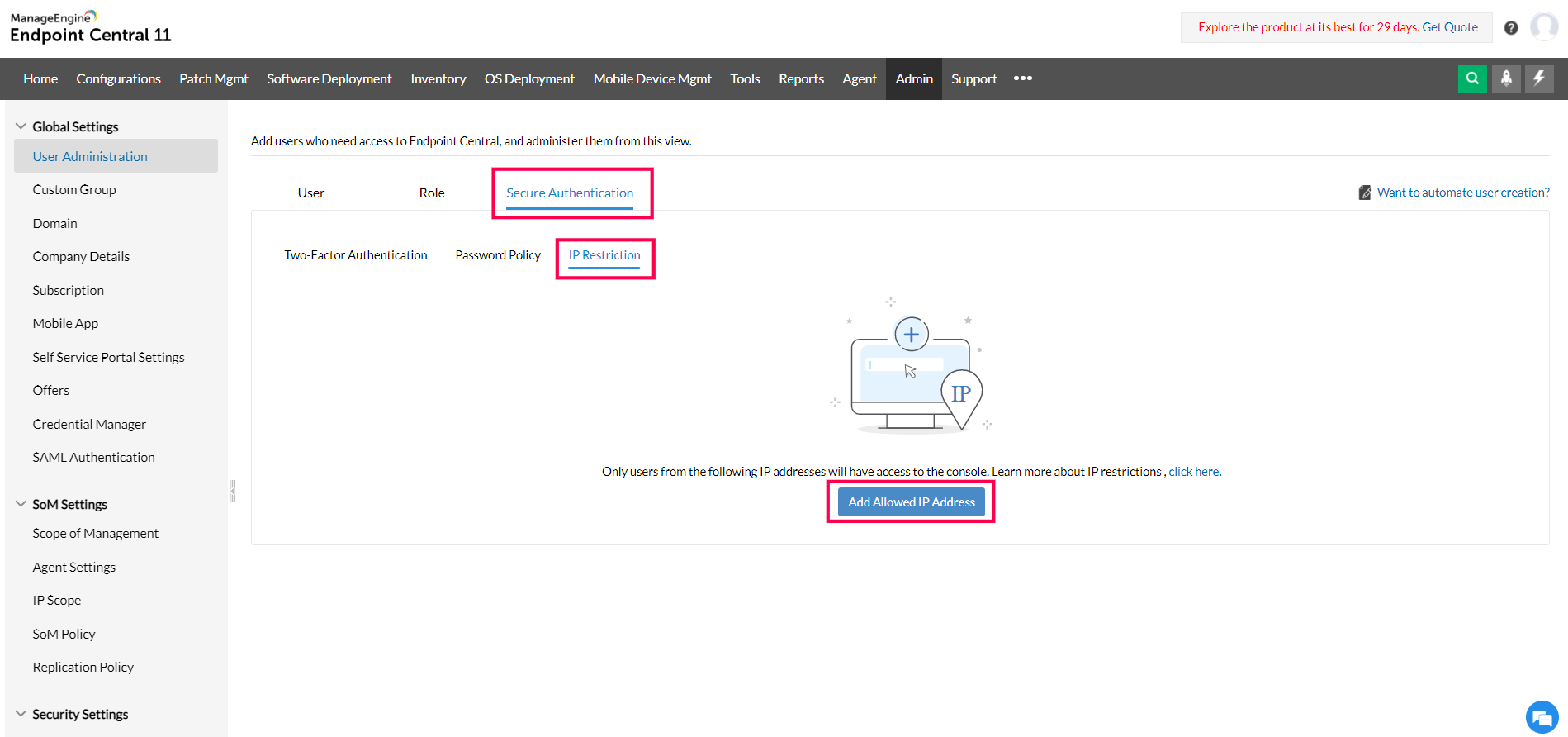
Task: Go to the Home menu
Action: click(40, 78)
